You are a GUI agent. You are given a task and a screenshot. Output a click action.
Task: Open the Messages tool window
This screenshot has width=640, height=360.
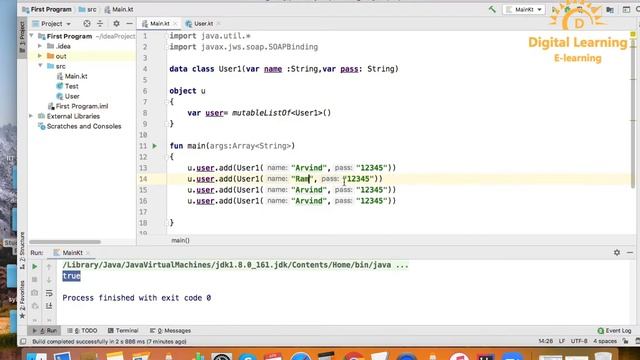(x=170, y=331)
